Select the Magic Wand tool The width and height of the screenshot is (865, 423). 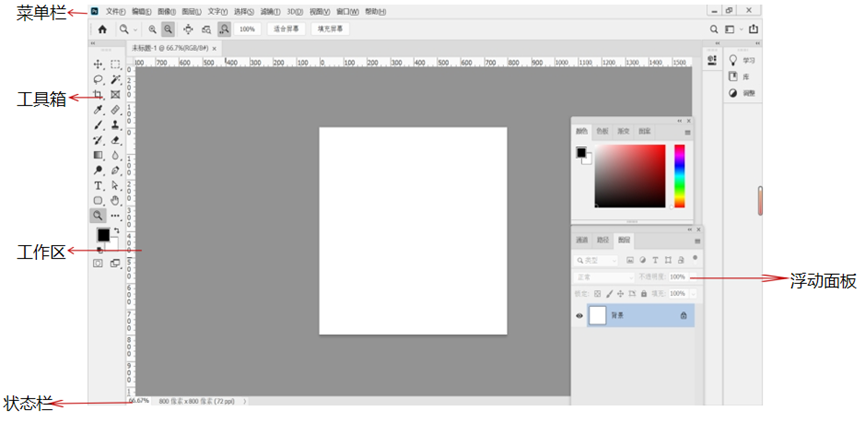115,79
